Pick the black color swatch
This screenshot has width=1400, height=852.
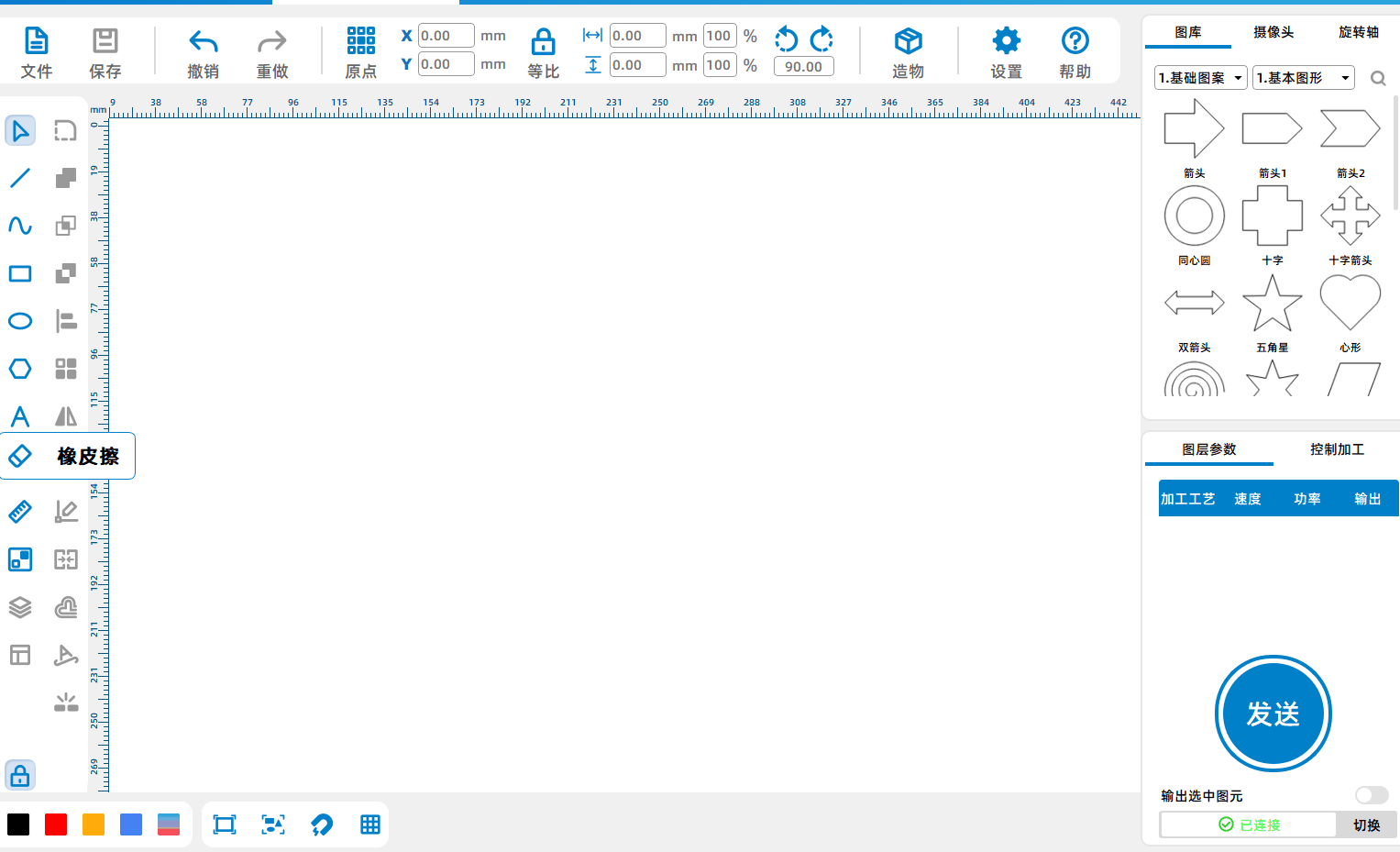coord(18,824)
